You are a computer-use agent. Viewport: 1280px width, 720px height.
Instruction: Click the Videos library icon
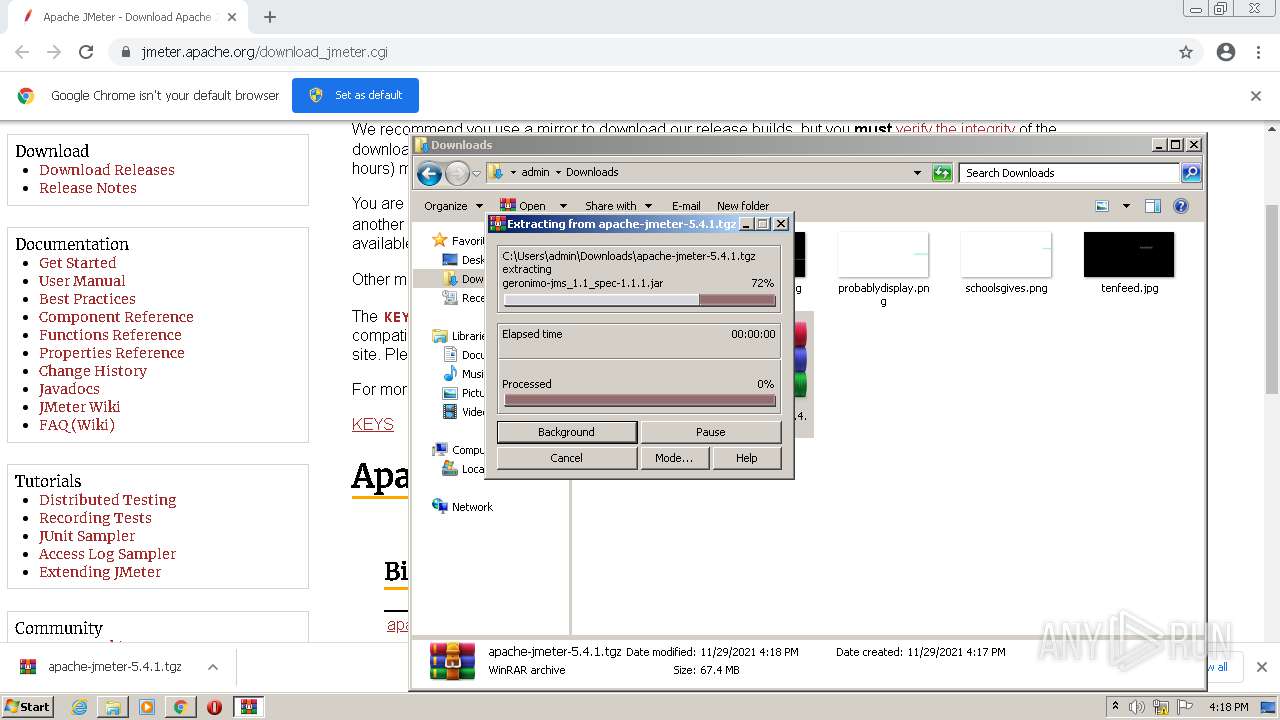pos(451,412)
